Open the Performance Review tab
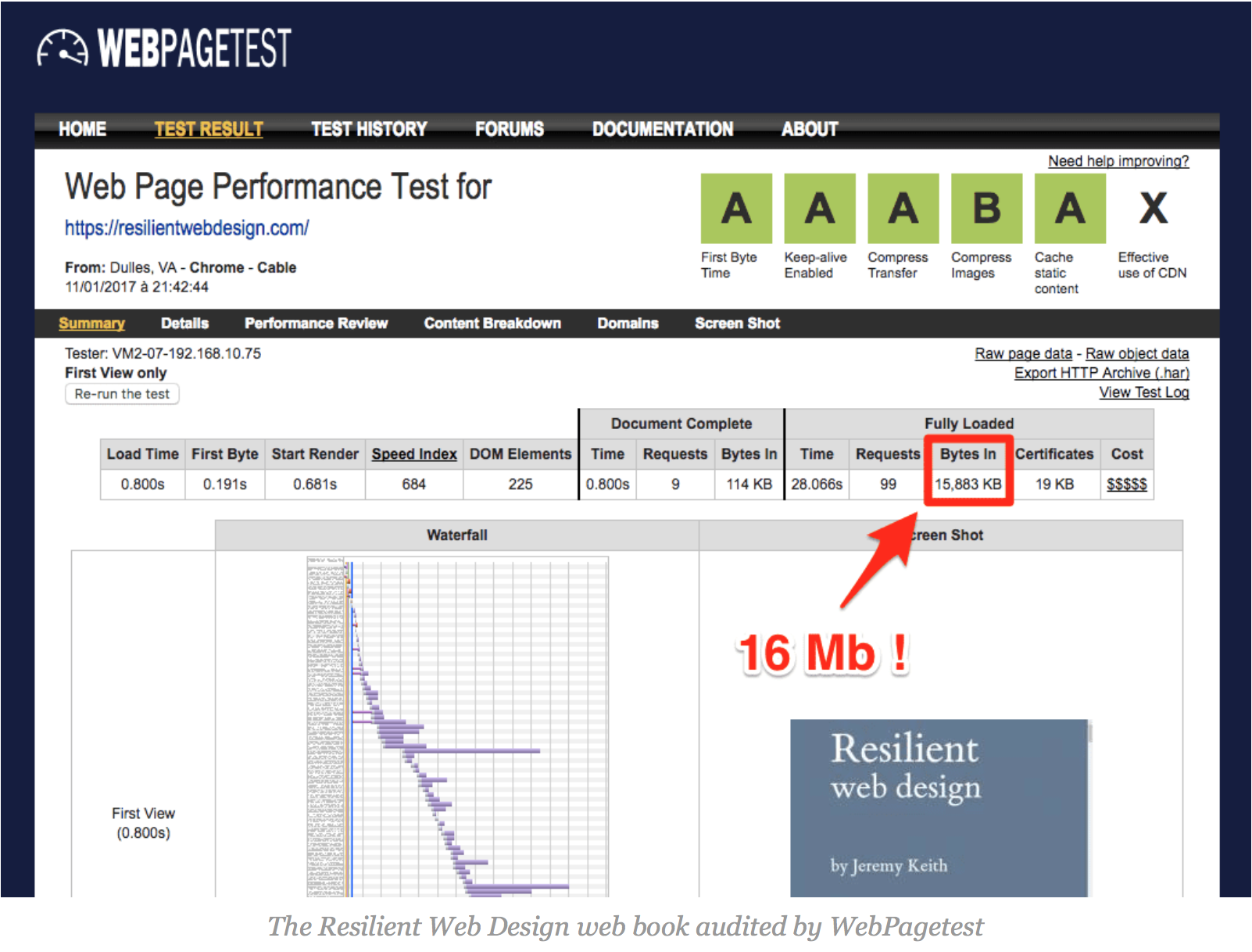The width and height of the screenshot is (1252, 952). [x=316, y=324]
